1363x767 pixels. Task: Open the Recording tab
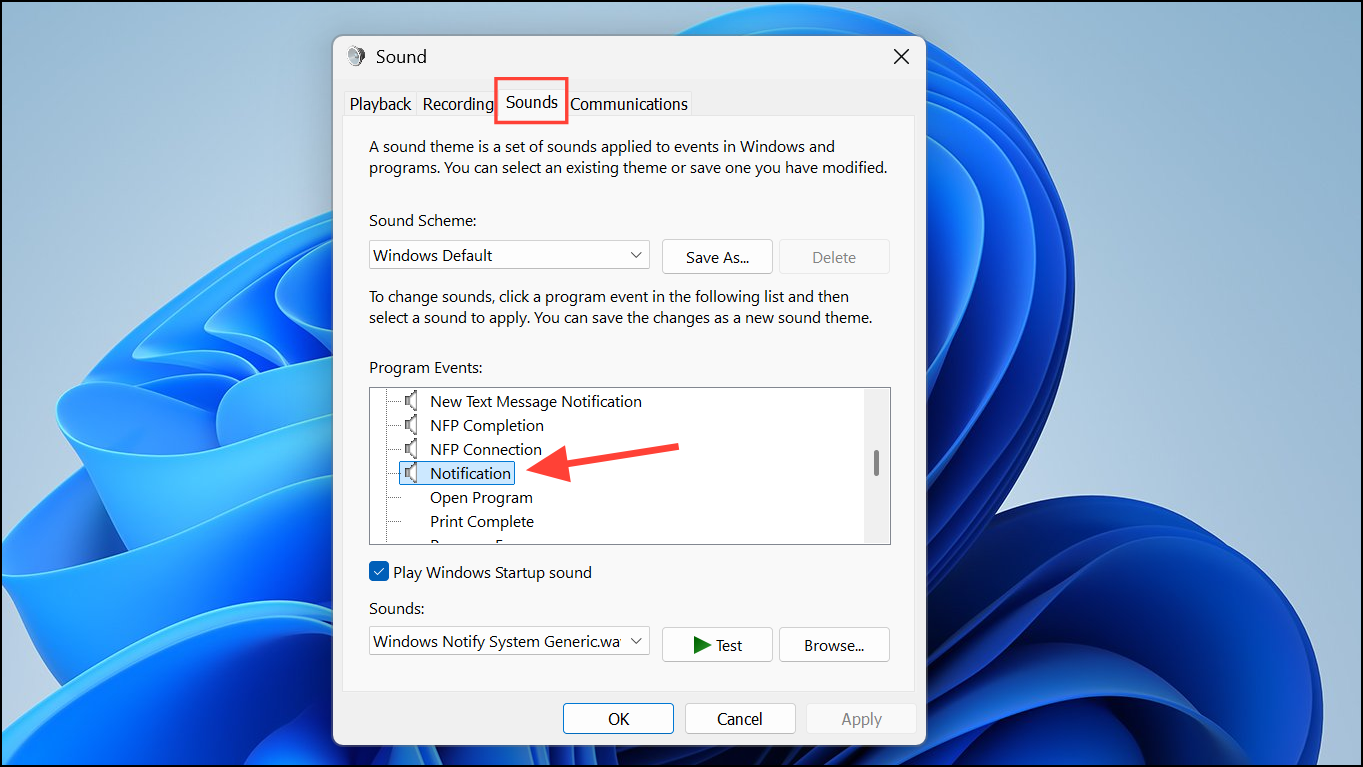[x=457, y=104]
